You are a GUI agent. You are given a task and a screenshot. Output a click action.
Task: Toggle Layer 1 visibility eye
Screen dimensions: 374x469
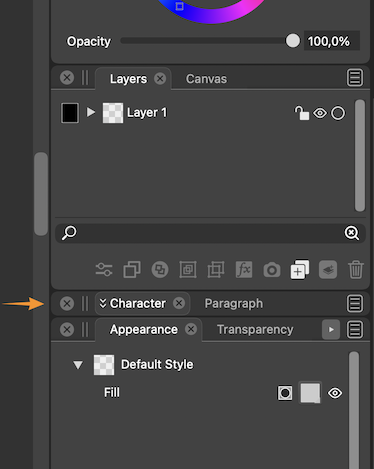click(x=320, y=113)
